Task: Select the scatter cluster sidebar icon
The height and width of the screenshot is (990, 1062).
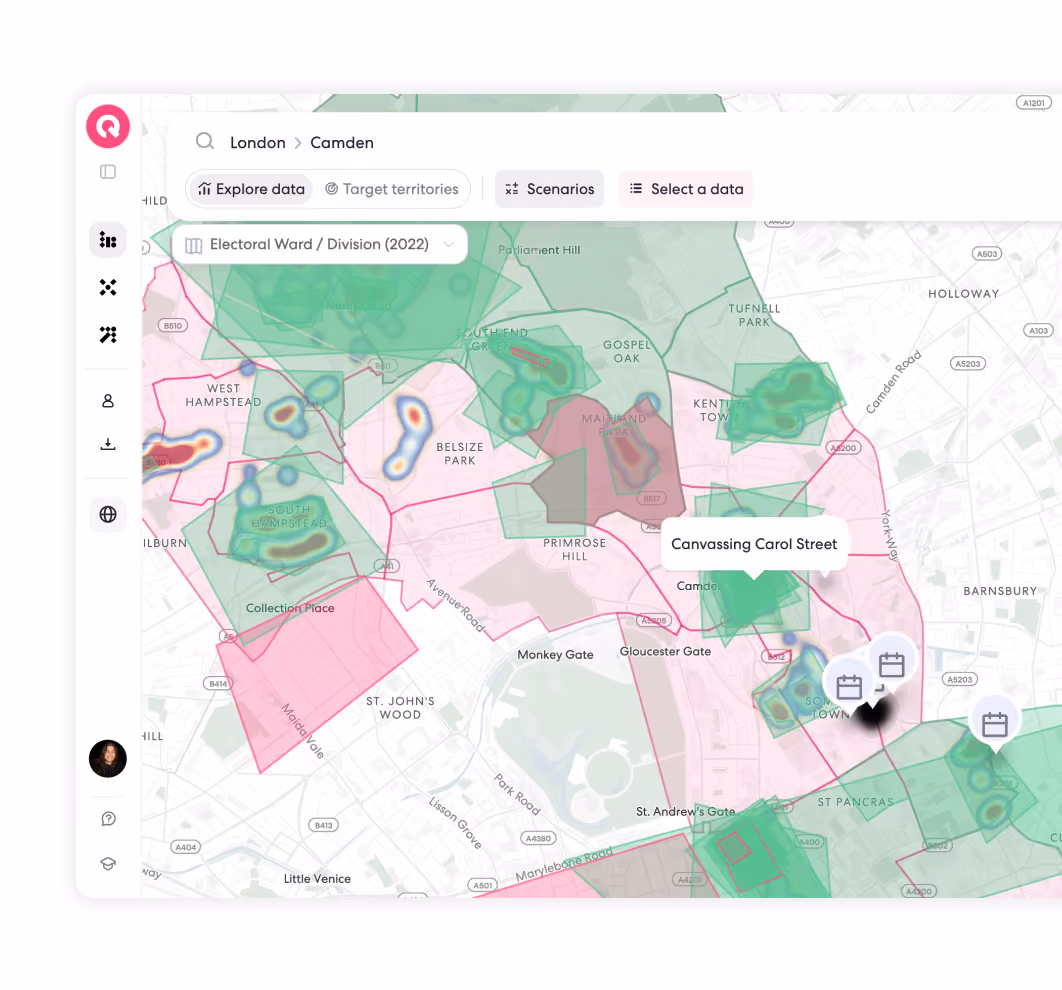Action: pos(108,287)
